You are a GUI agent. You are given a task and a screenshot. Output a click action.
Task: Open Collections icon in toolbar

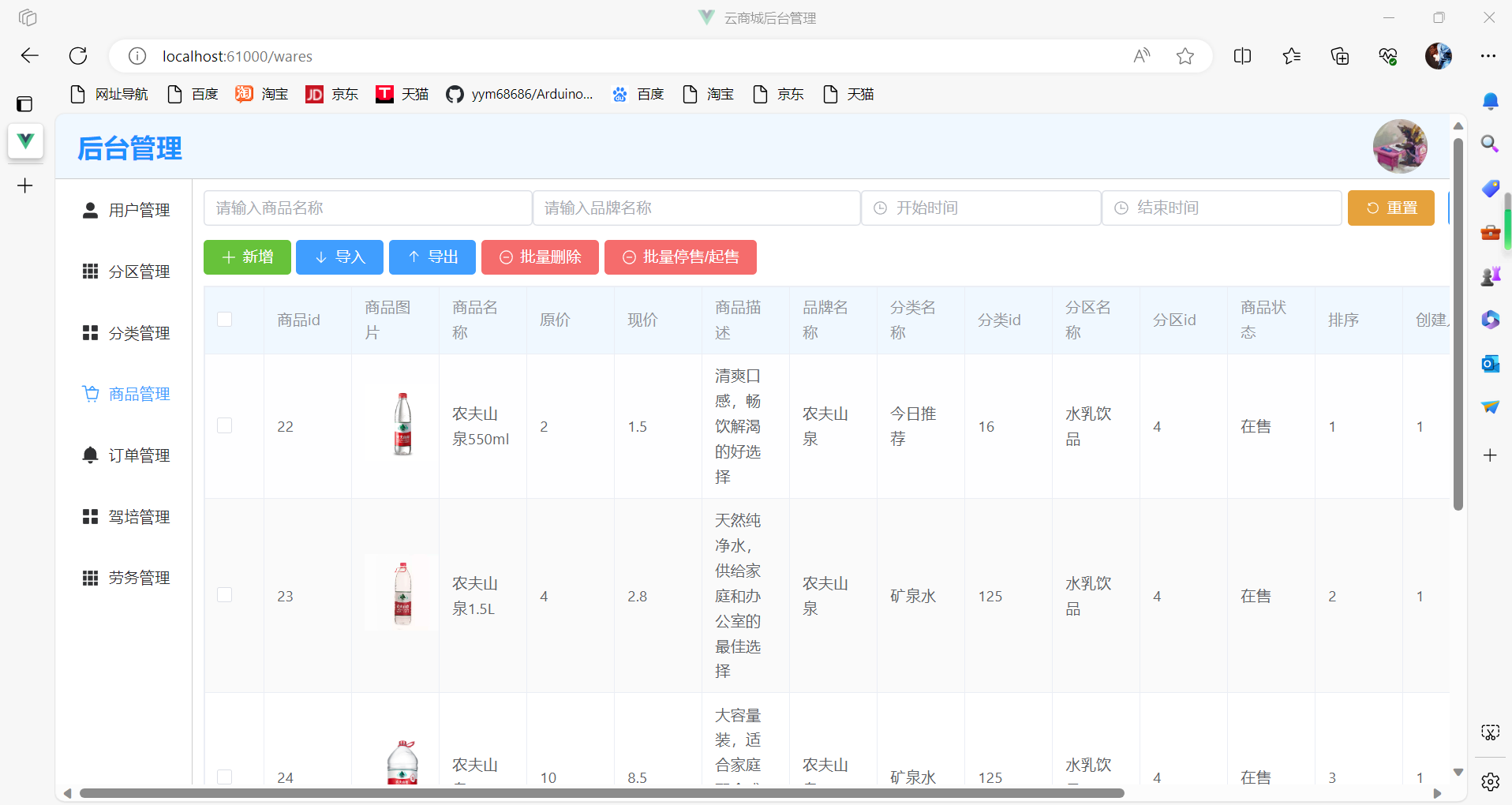click(1340, 56)
